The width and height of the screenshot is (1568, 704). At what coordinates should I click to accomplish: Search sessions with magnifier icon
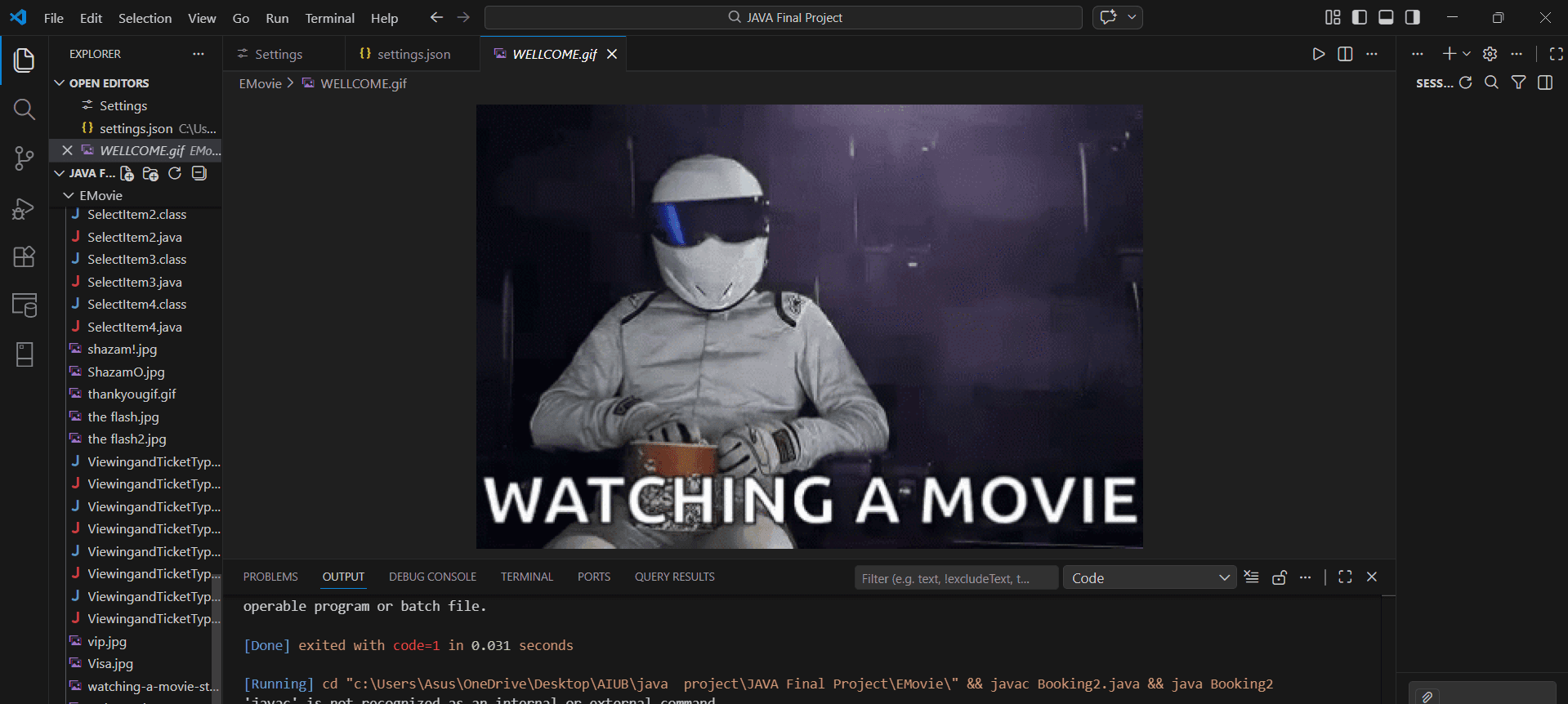1491,82
